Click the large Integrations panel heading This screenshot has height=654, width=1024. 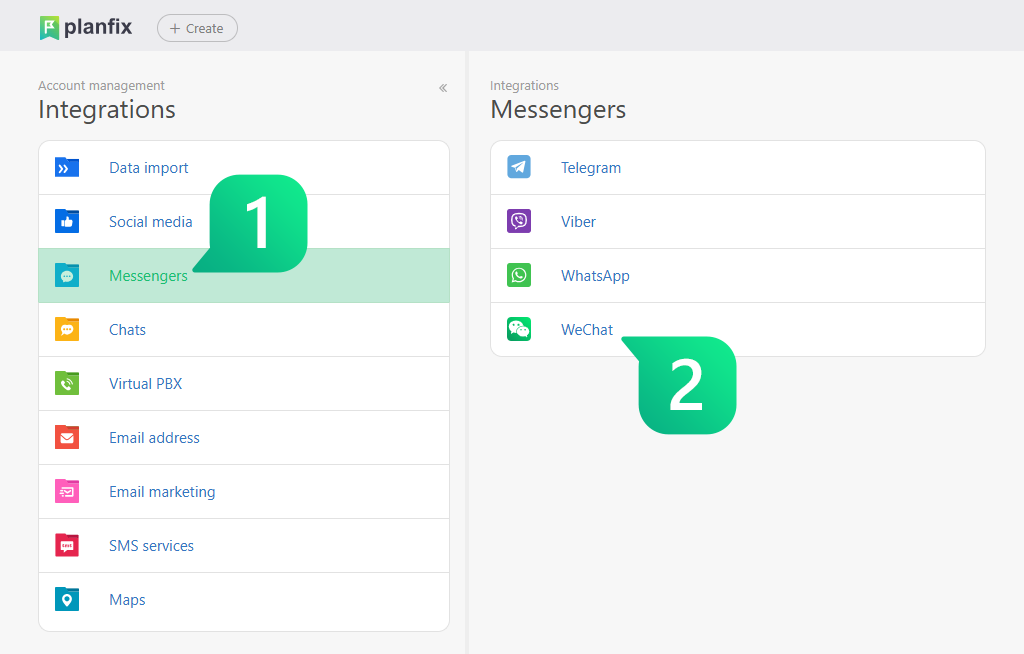click(107, 110)
